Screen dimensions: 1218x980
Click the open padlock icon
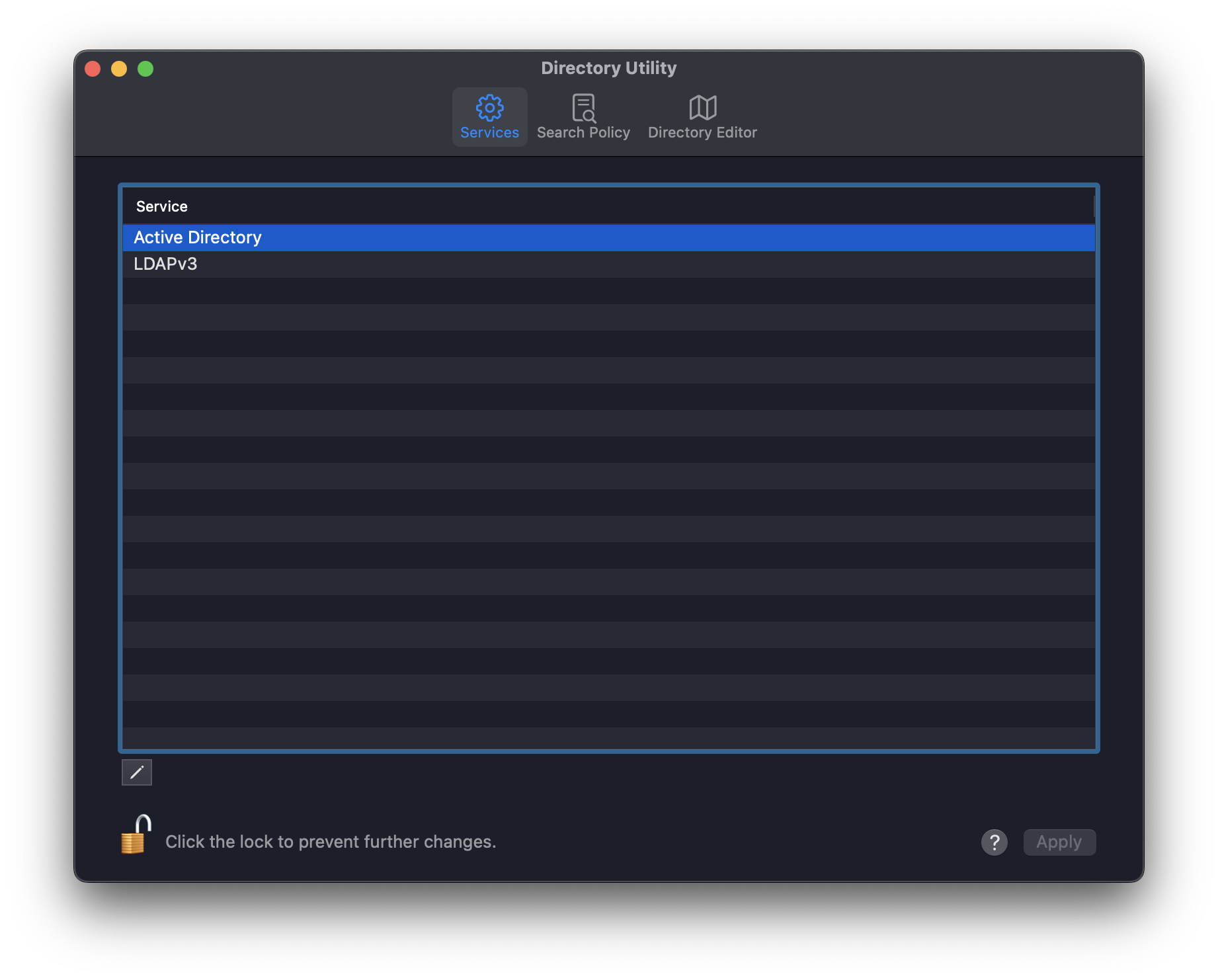[x=136, y=835]
